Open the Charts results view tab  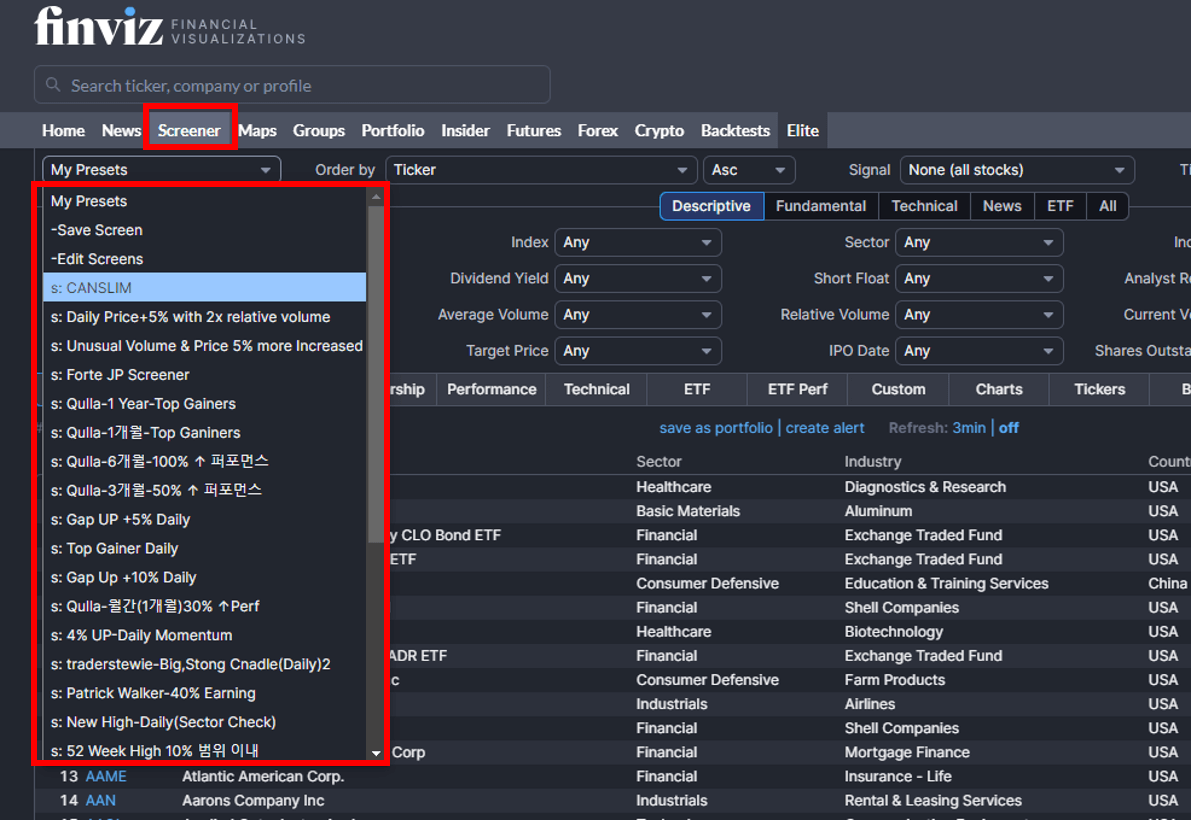click(999, 389)
